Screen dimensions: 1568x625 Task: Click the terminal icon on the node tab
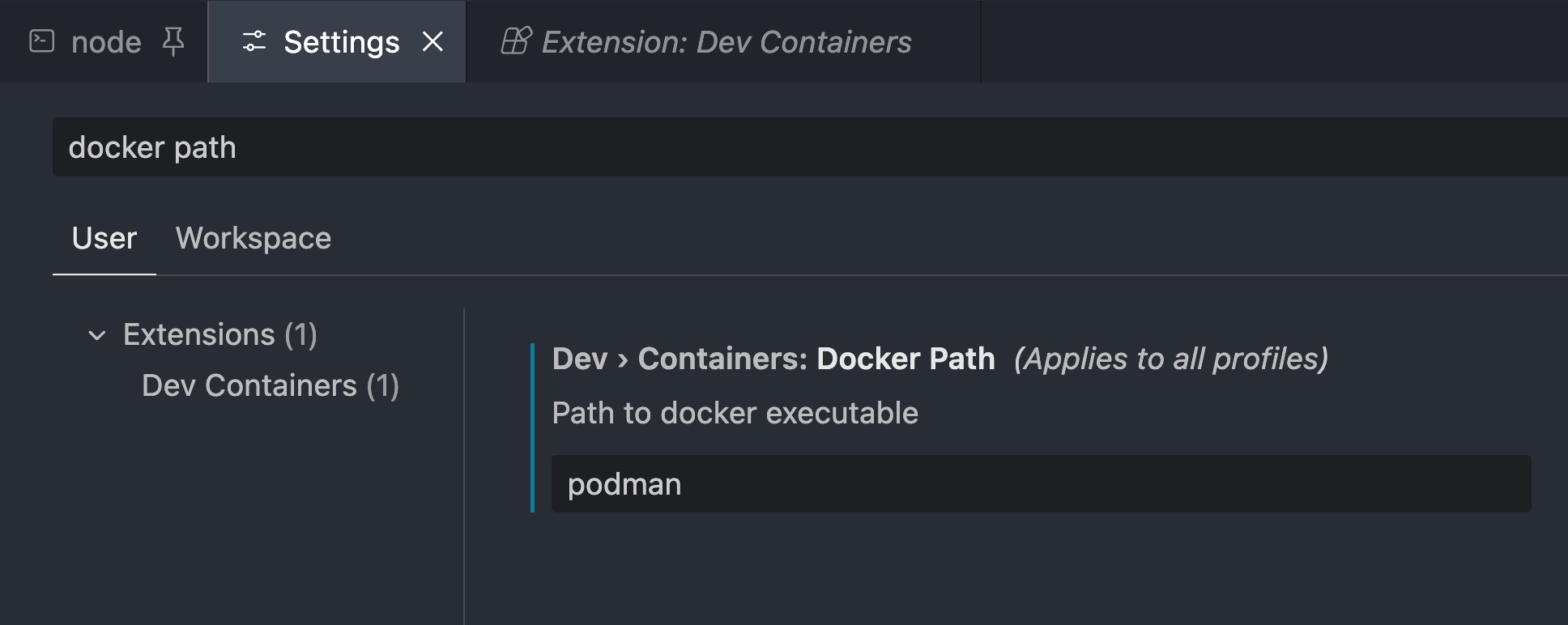click(41, 41)
